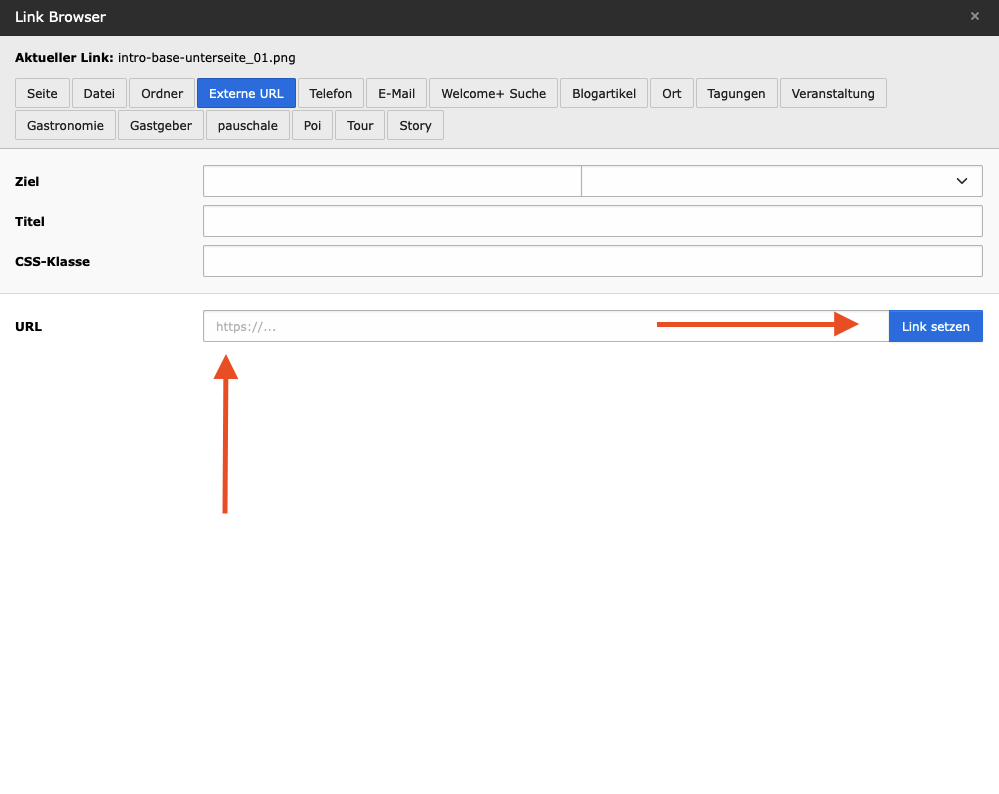Focus the CSS-Klasse input field
The image size is (999, 794).
[x=593, y=261]
